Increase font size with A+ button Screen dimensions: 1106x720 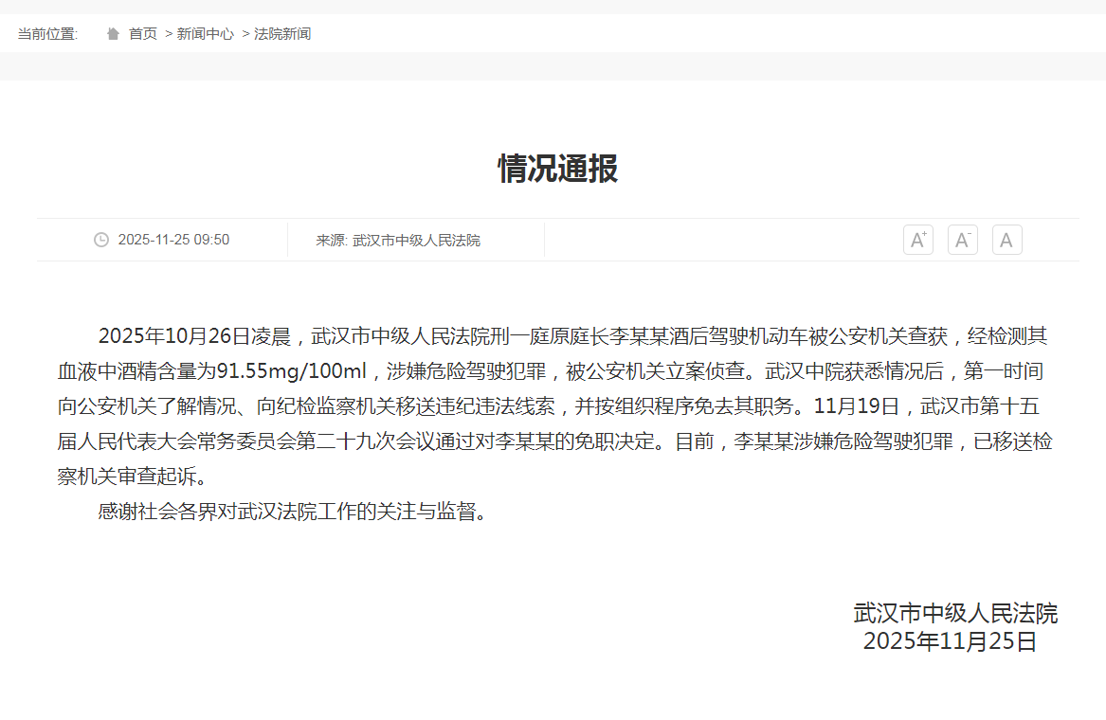(x=917, y=240)
